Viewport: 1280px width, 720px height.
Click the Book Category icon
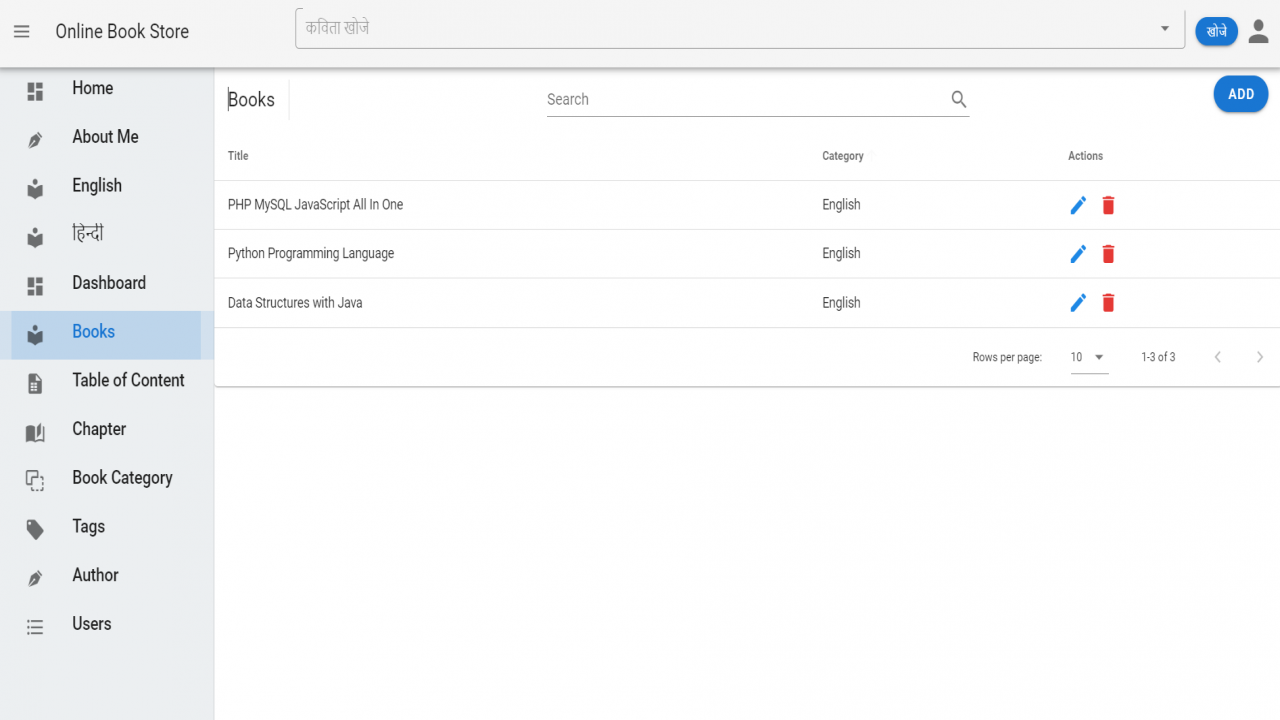35,481
